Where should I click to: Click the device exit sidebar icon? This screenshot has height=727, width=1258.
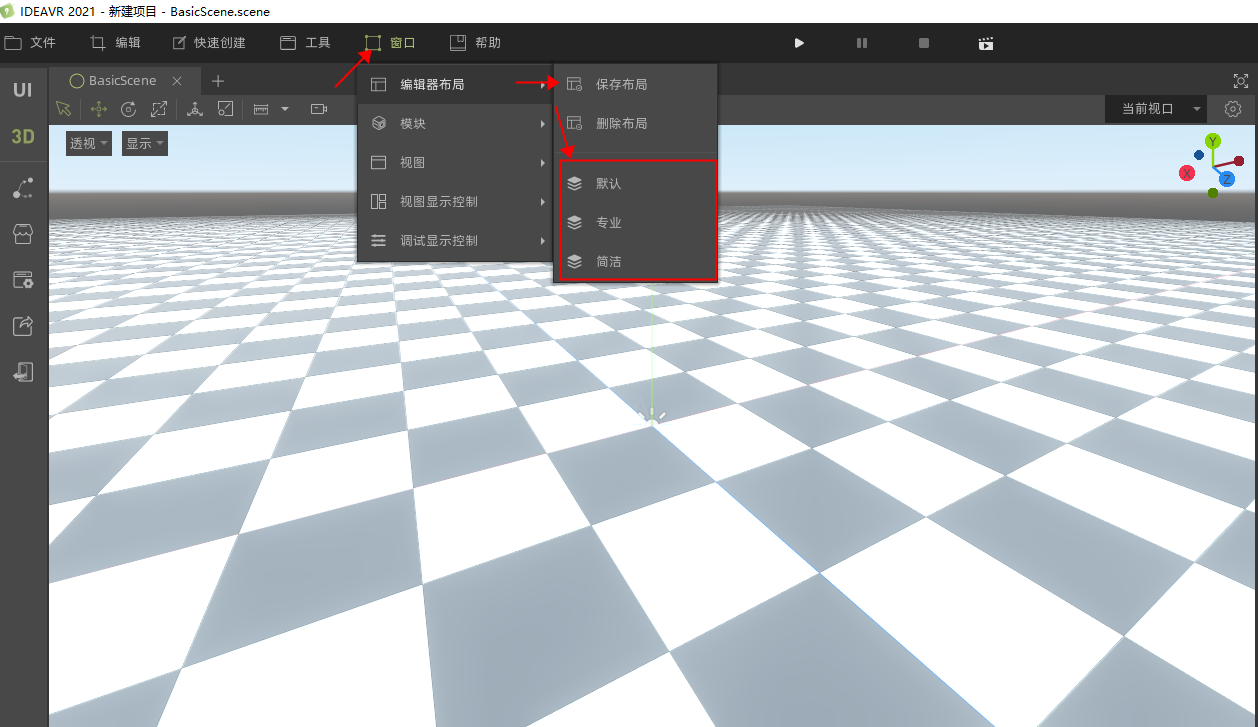click(x=22, y=372)
